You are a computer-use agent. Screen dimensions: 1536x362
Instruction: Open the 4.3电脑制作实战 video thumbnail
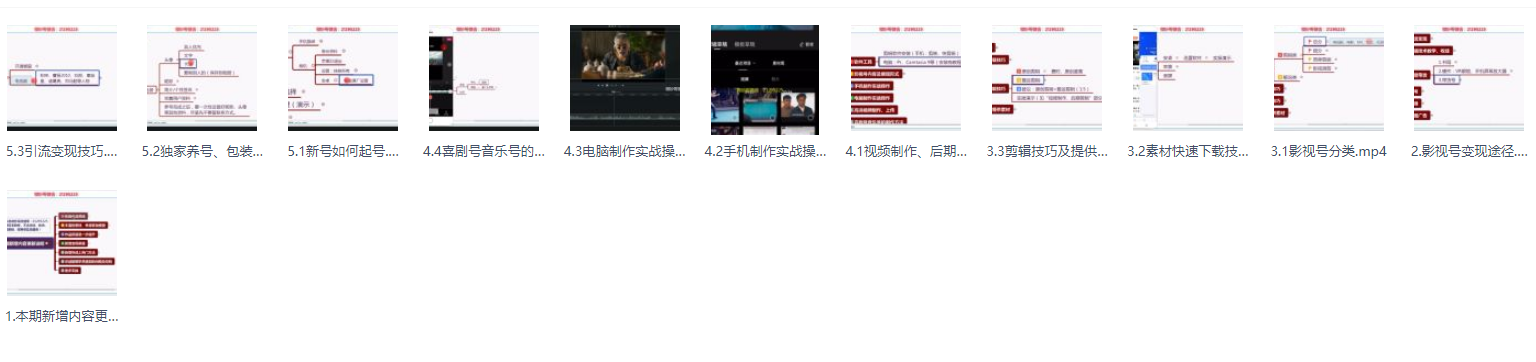625,78
